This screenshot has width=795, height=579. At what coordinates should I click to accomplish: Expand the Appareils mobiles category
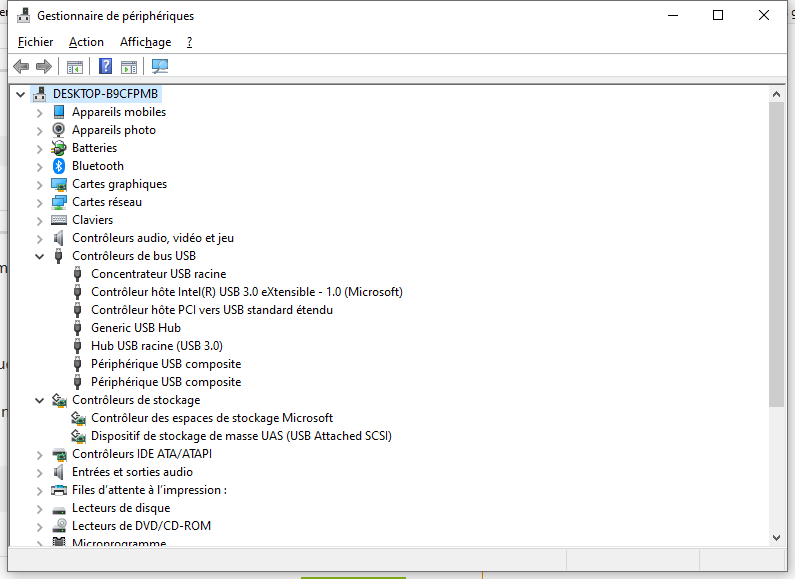point(40,113)
